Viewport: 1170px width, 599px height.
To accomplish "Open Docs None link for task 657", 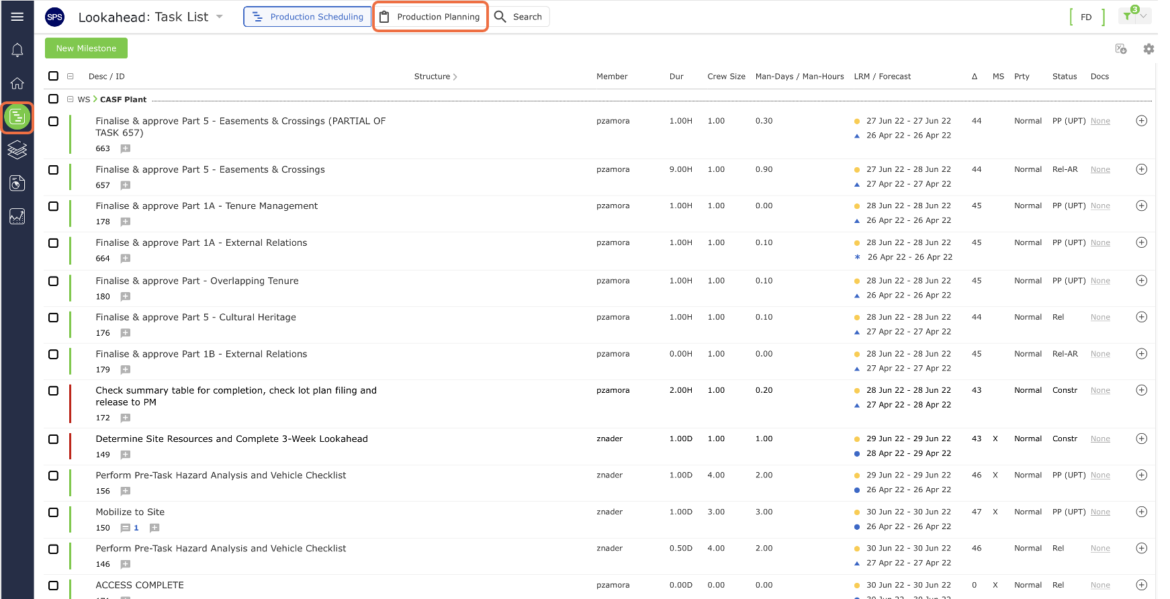I will (1100, 169).
